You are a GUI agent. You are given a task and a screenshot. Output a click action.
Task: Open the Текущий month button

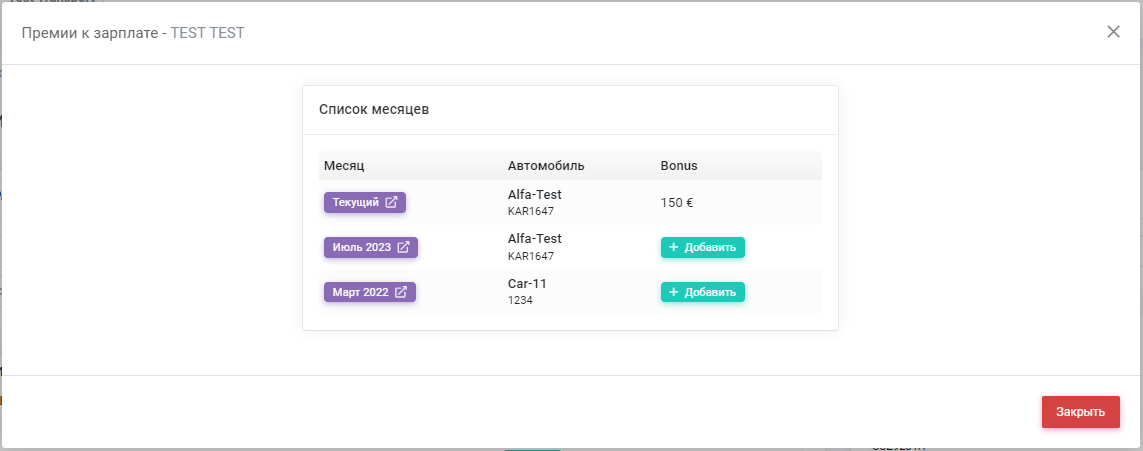click(364, 203)
